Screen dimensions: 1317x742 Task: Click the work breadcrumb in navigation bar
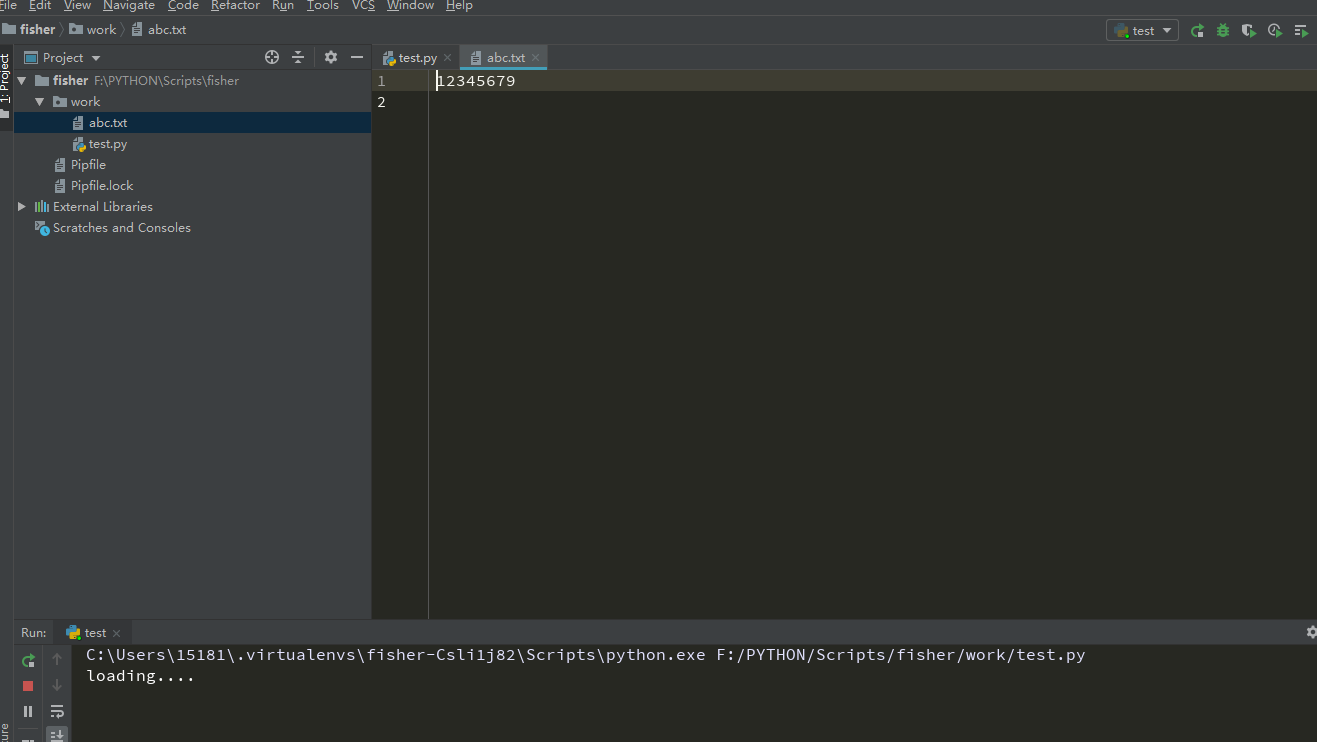pyautogui.click(x=98, y=29)
